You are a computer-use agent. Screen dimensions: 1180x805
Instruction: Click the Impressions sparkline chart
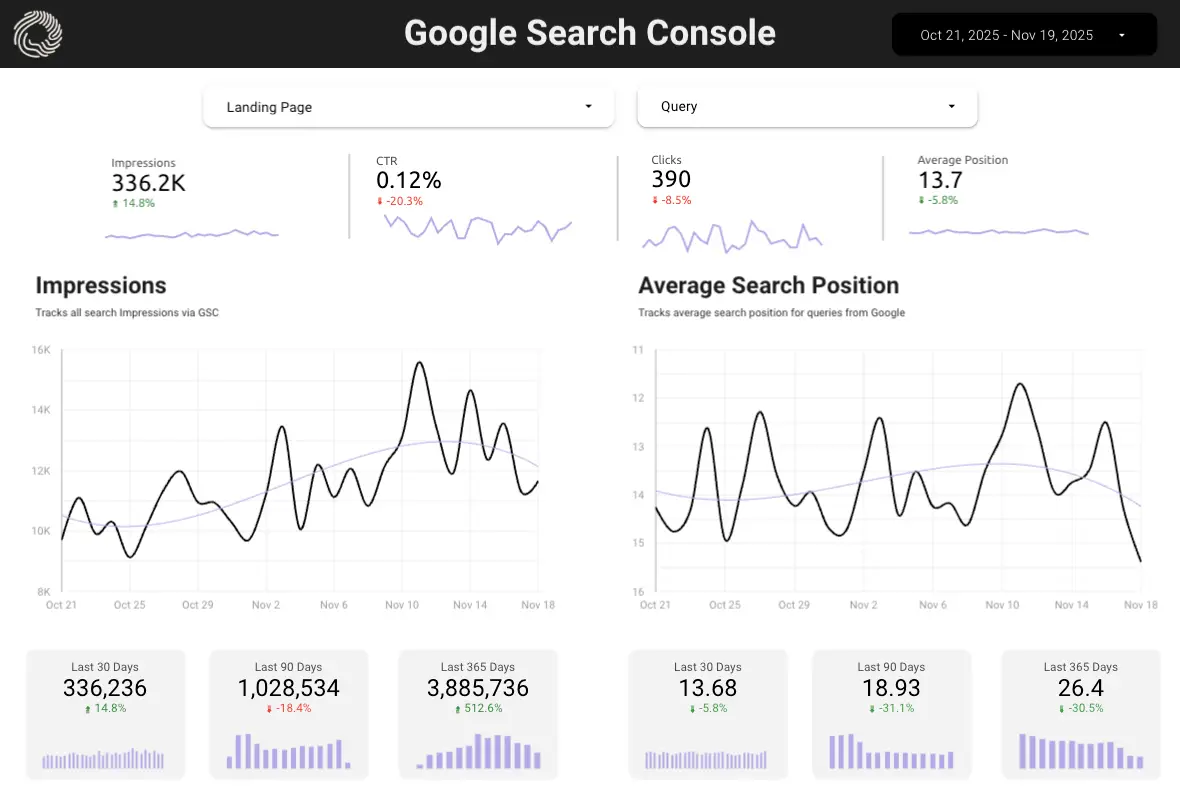tap(192, 234)
